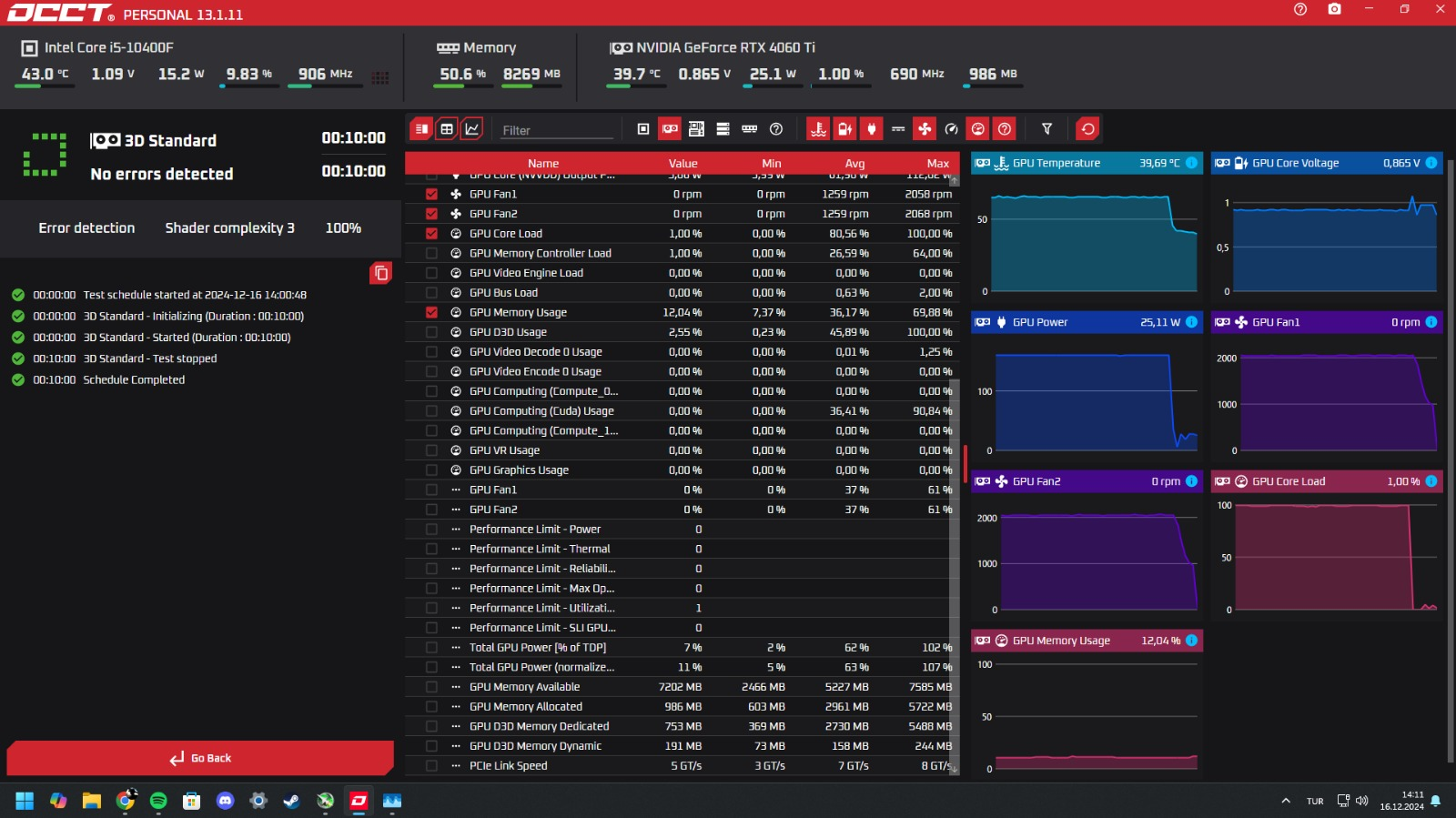This screenshot has width=1456, height=818.
Task: Open the help icon in title bar
Action: point(1300,9)
